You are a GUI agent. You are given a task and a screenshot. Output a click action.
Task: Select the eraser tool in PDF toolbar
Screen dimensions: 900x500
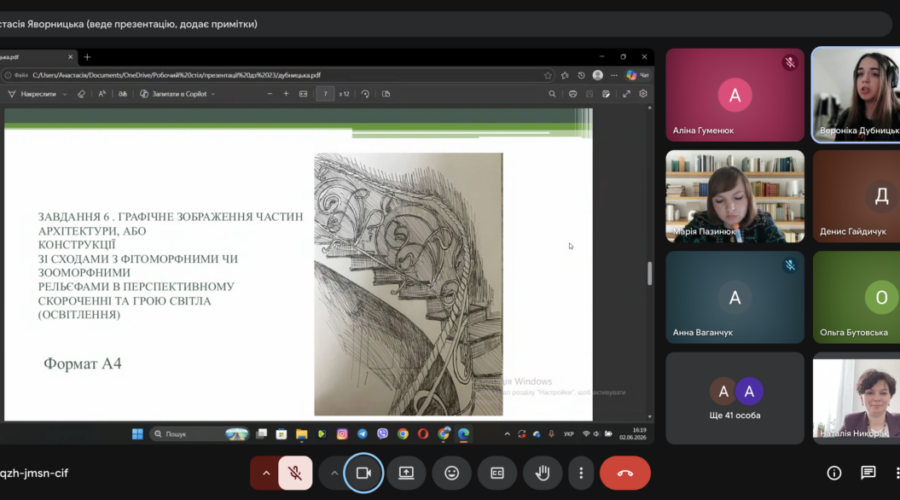pos(81,94)
